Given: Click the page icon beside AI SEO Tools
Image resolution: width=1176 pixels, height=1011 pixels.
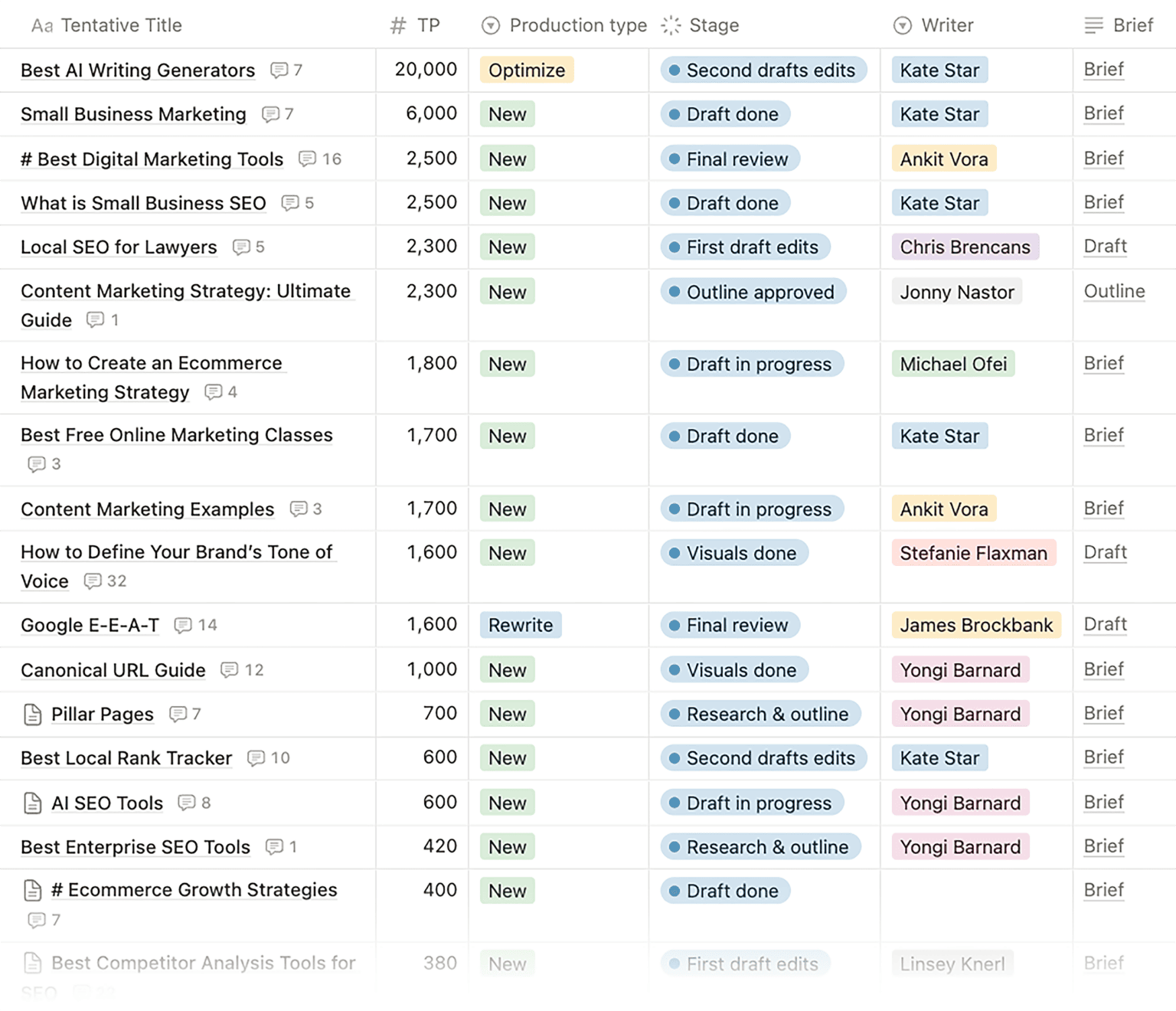Looking at the screenshot, I should [32, 803].
